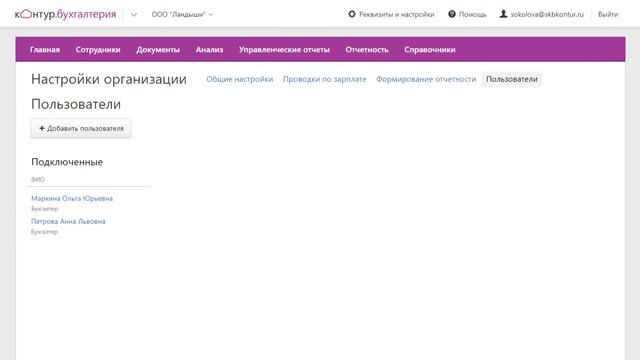Expand the ООО "Ландыши" organization dropdown

pyautogui.click(x=182, y=14)
